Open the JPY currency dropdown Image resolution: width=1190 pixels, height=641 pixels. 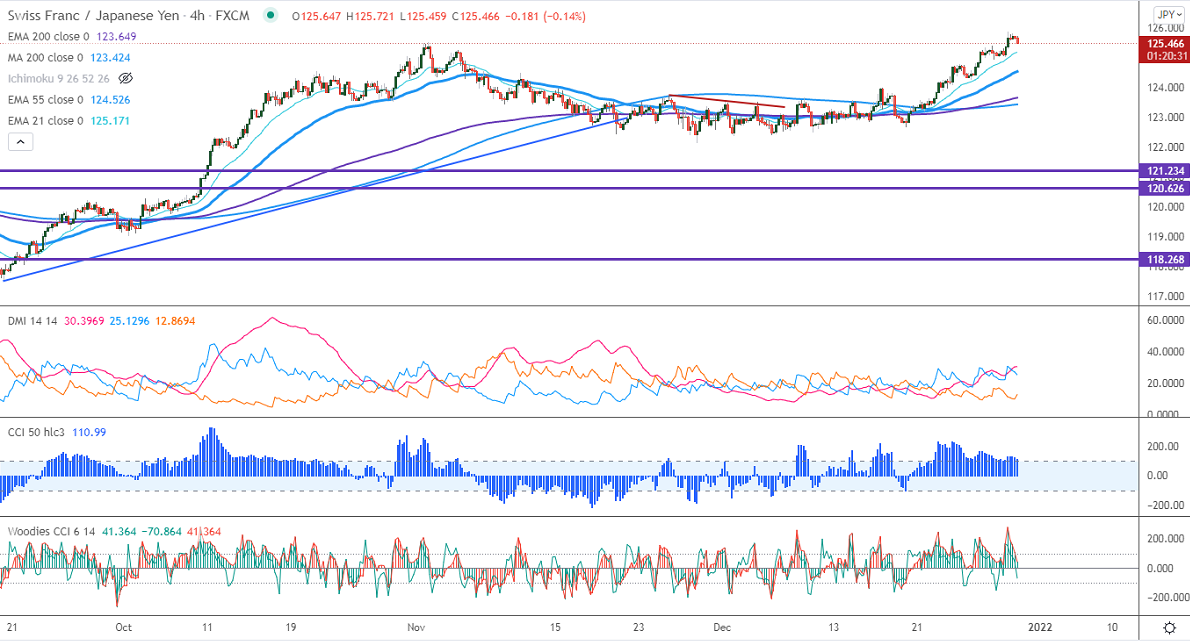(x=1170, y=14)
